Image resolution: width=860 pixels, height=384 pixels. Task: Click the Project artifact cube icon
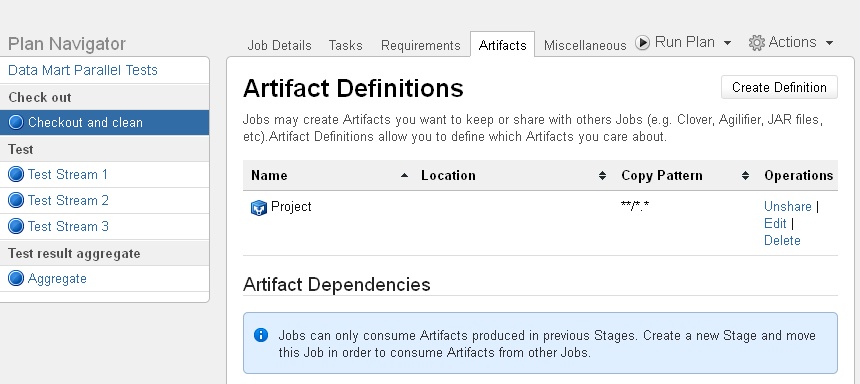(x=258, y=208)
